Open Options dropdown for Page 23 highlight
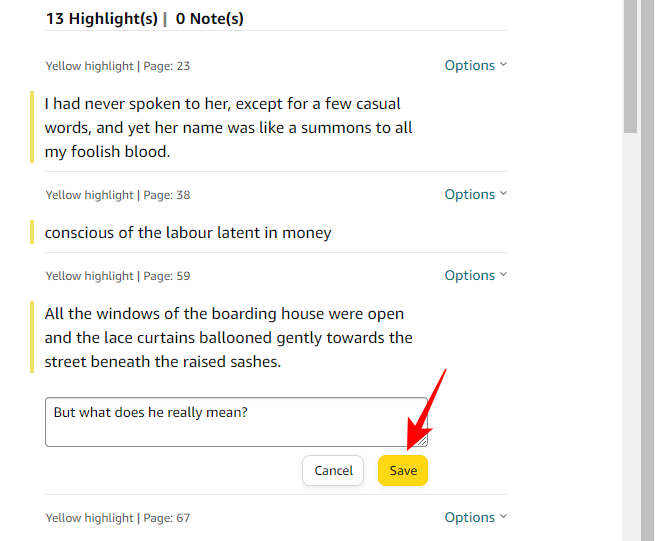The image size is (655, 541). (475, 66)
